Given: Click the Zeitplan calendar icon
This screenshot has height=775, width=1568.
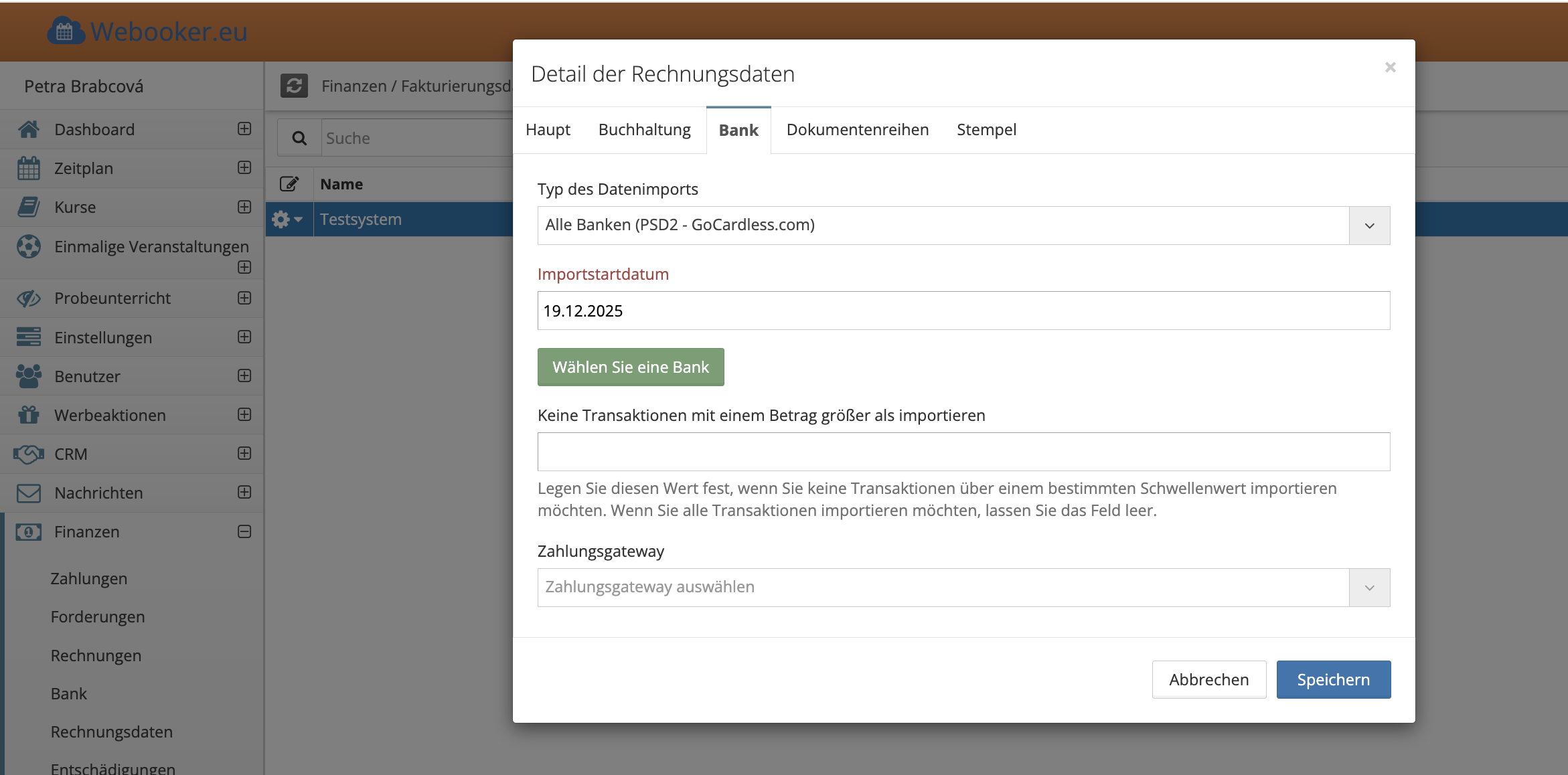Looking at the screenshot, I should [29, 168].
